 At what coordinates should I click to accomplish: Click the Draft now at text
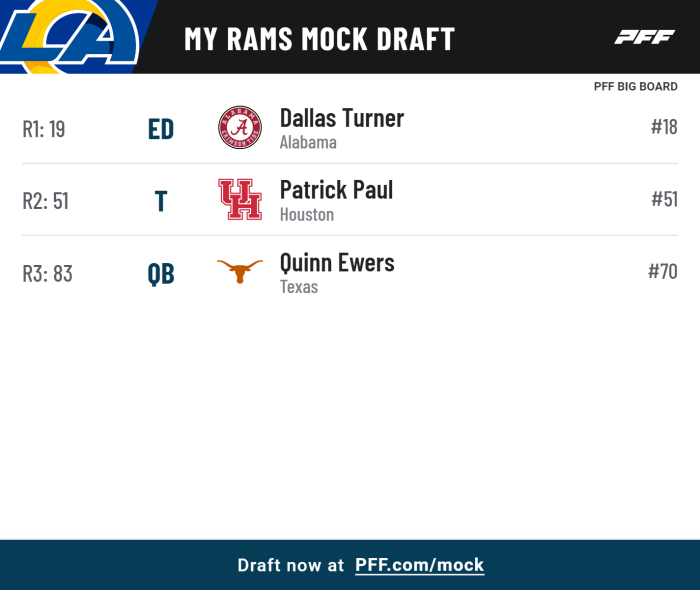[x=291, y=565]
